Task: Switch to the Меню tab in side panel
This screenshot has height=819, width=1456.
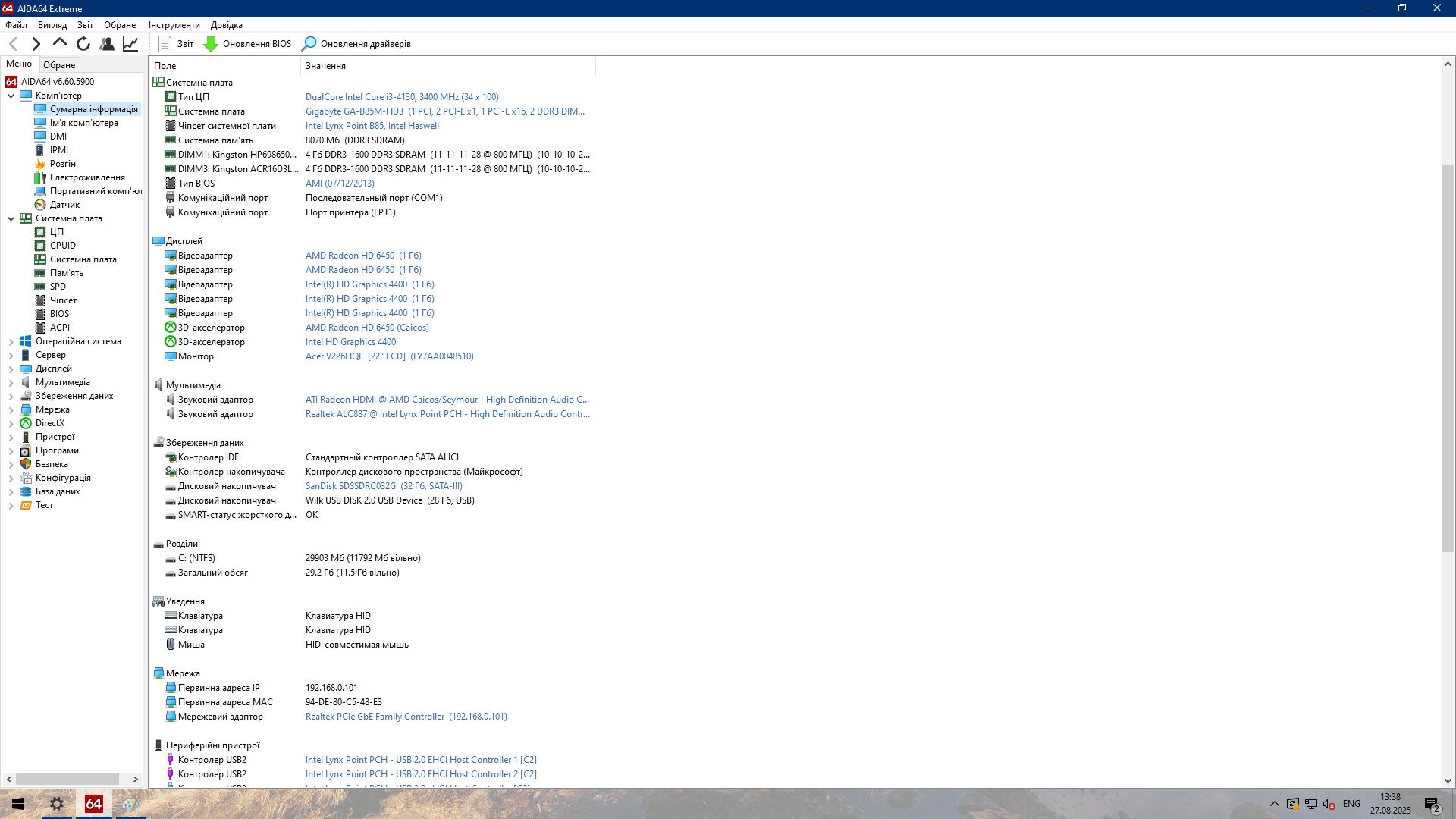Action: pyautogui.click(x=19, y=64)
